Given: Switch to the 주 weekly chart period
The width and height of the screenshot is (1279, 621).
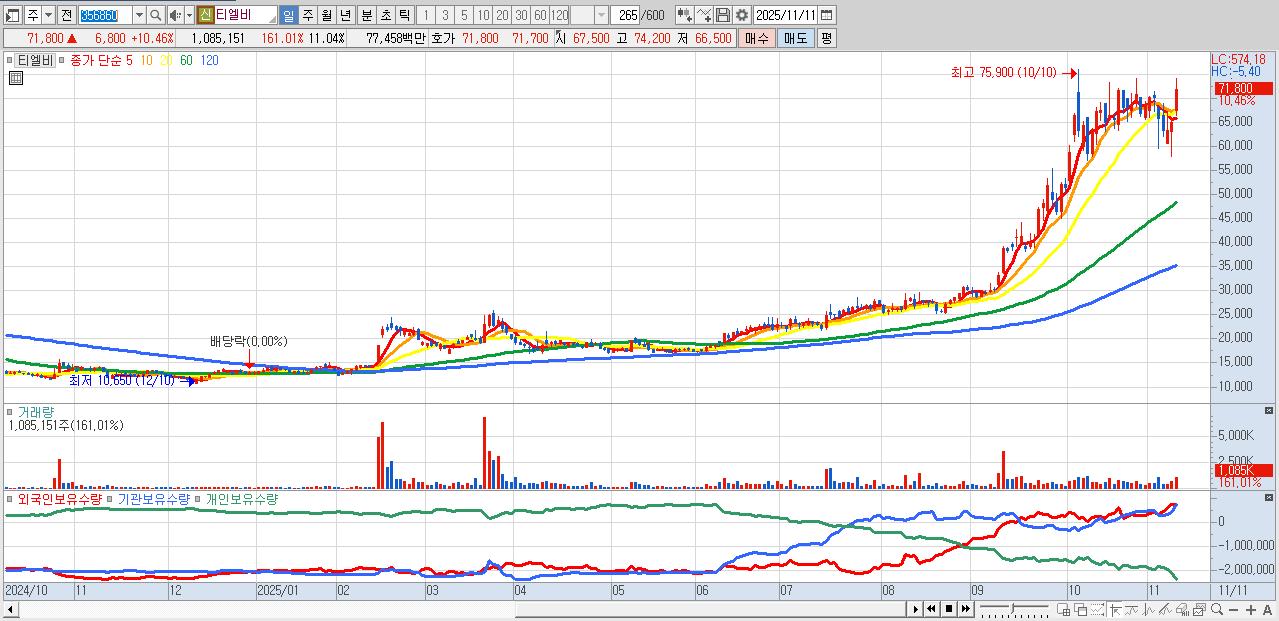Looking at the screenshot, I should [307, 15].
